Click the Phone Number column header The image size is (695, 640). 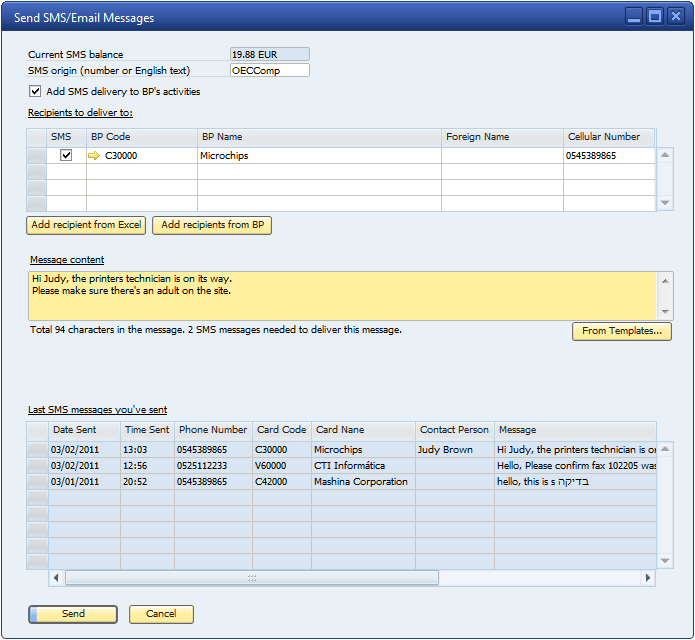click(x=213, y=430)
